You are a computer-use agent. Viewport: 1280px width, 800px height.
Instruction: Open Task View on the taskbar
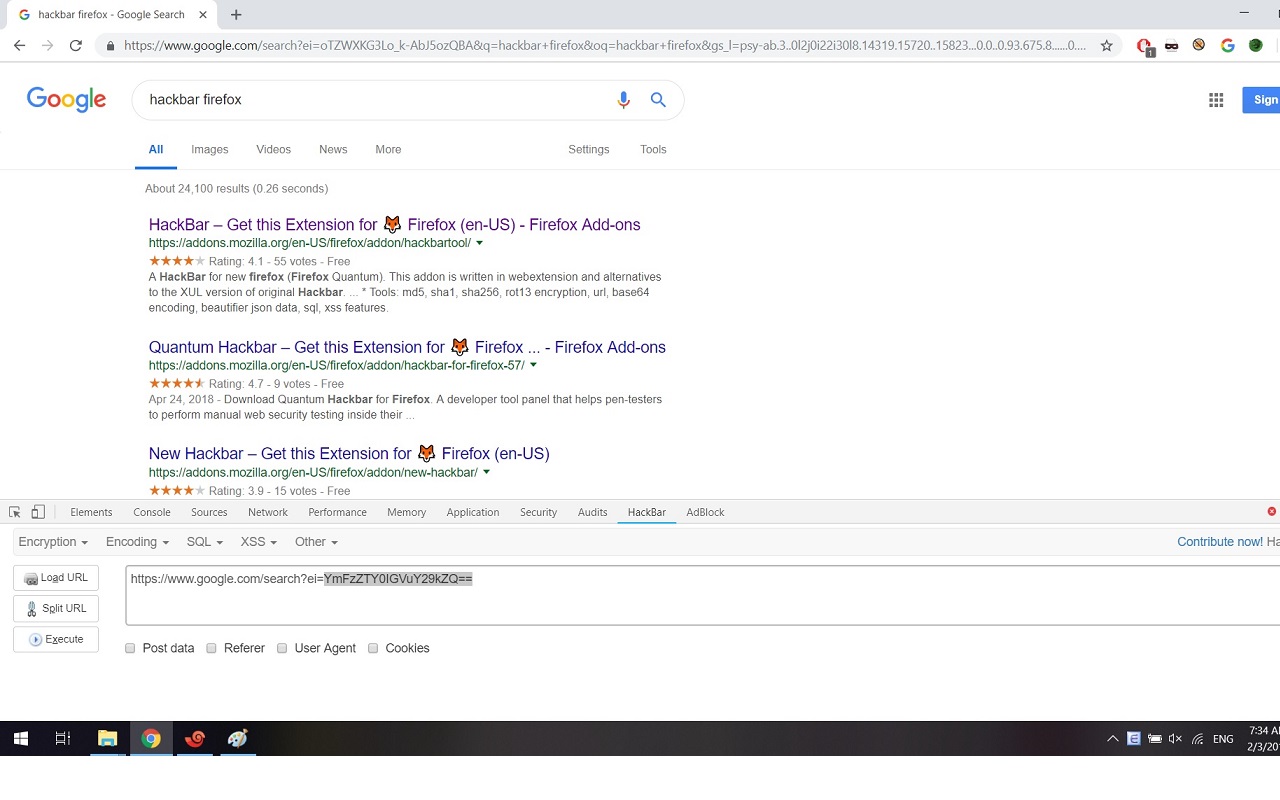pos(62,739)
